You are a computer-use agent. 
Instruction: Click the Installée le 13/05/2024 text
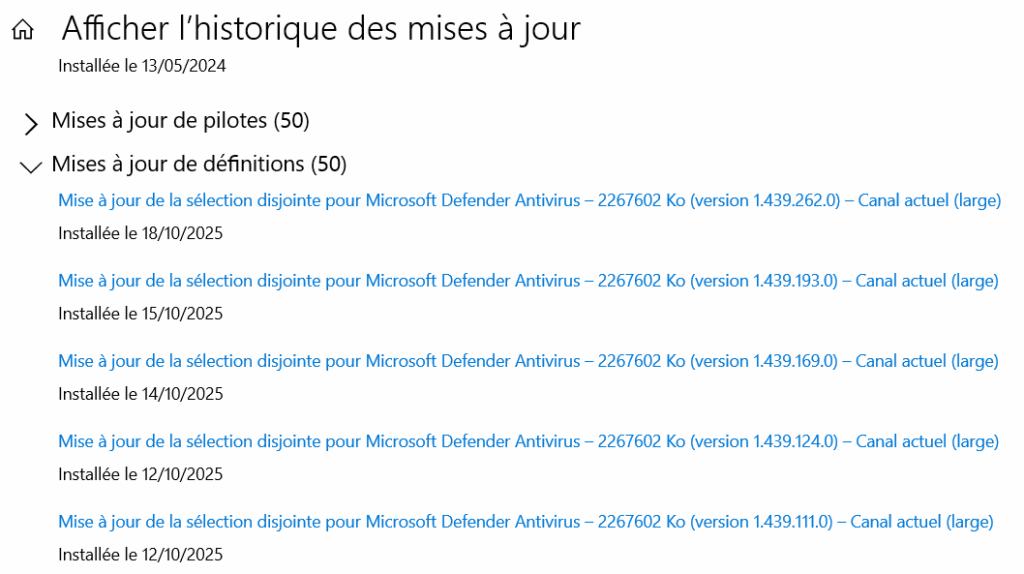tap(142, 67)
